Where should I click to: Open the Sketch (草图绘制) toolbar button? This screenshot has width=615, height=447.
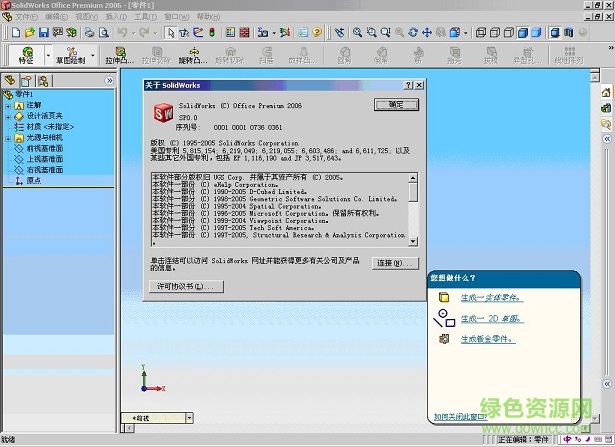[71, 55]
